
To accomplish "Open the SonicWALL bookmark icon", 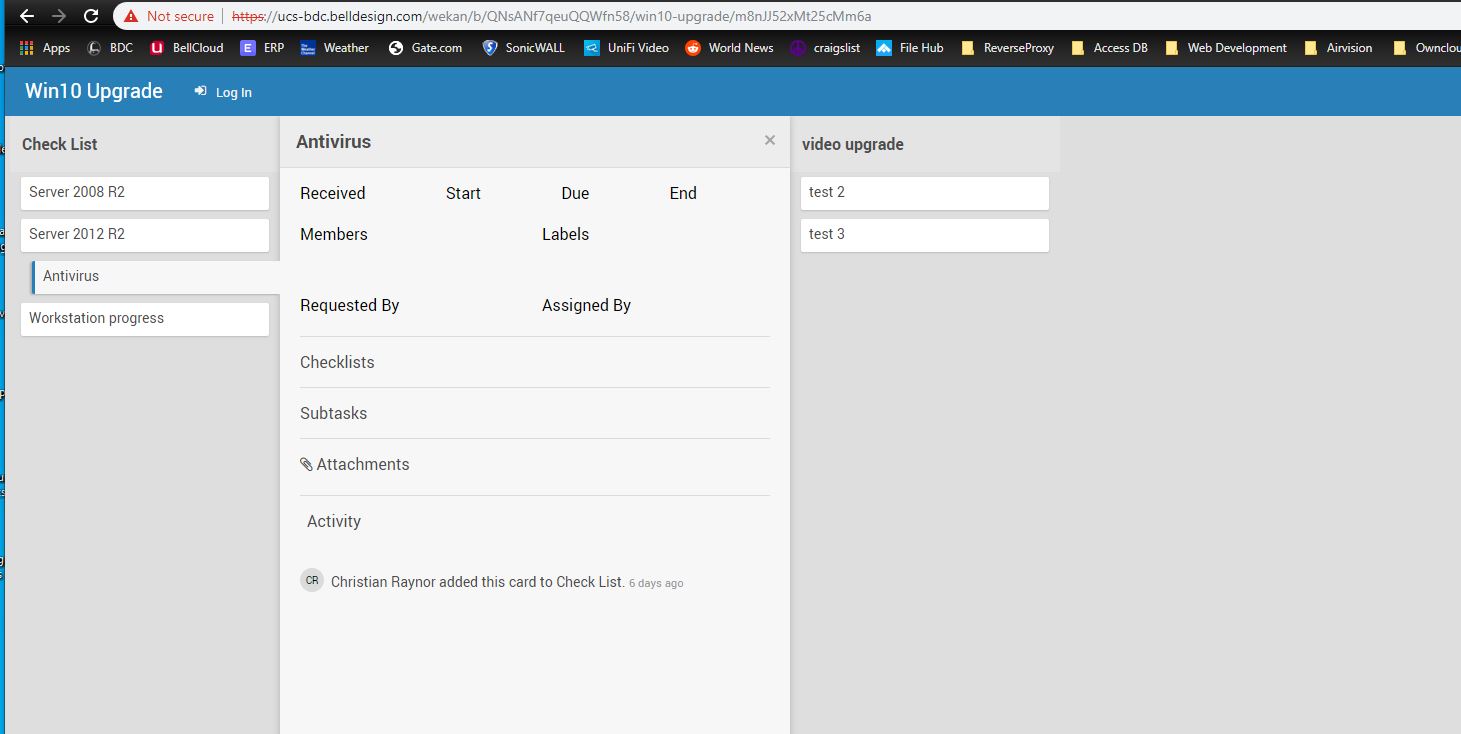I will 490,47.
